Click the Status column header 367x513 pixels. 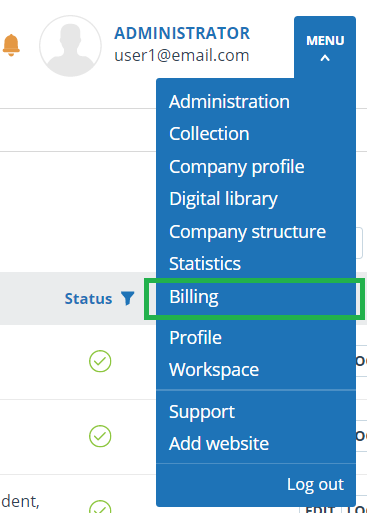click(88, 299)
